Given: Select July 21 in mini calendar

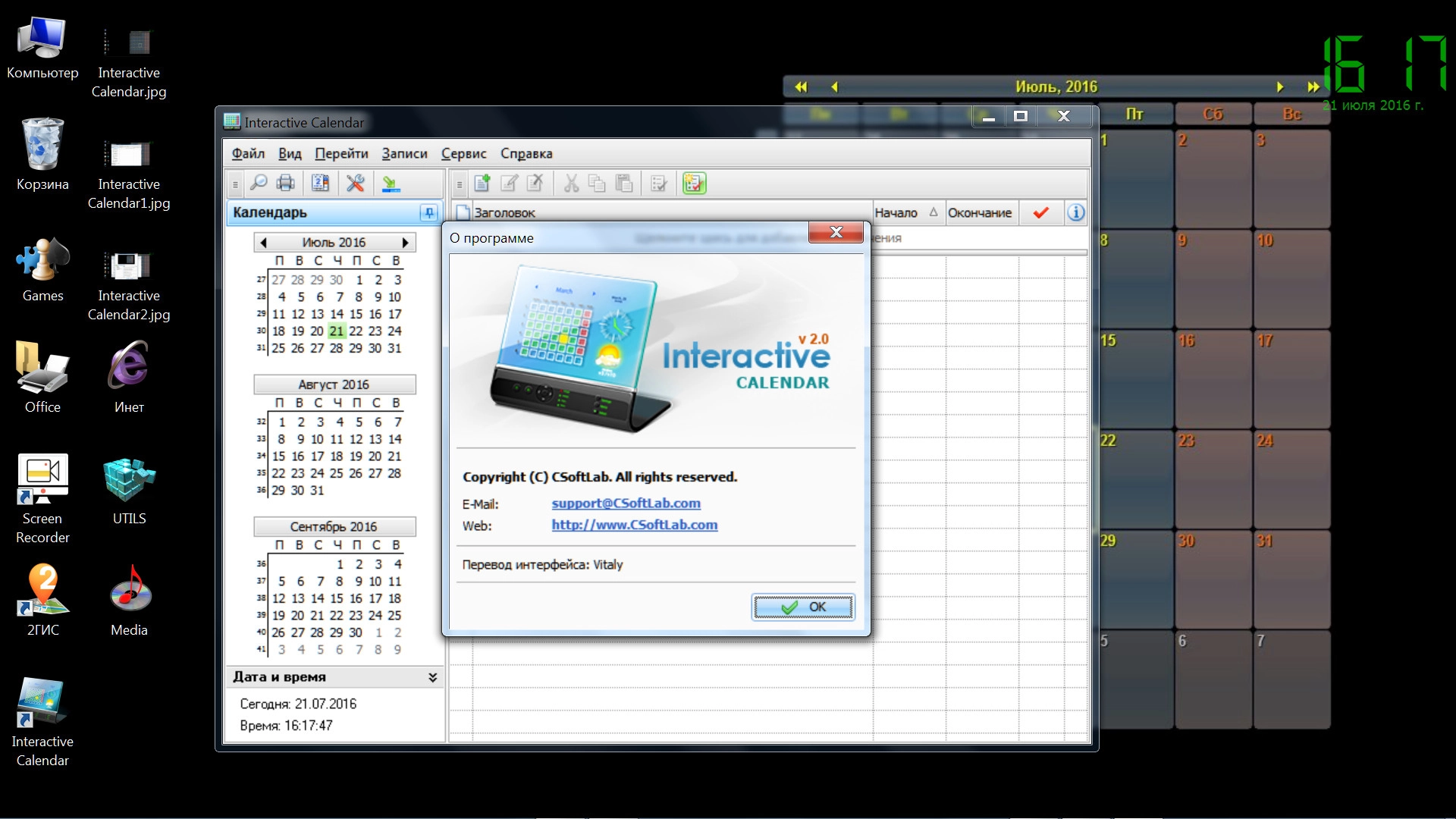Looking at the screenshot, I should (337, 331).
